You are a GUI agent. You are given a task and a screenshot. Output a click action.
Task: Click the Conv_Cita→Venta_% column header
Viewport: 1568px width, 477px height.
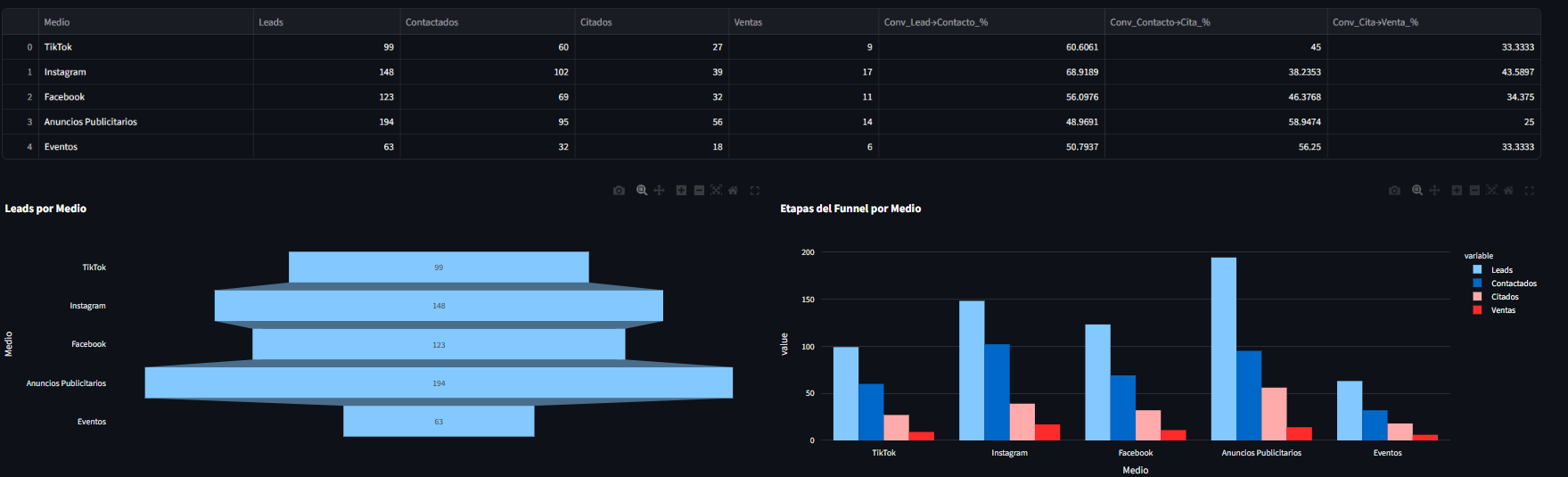(x=1375, y=22)
